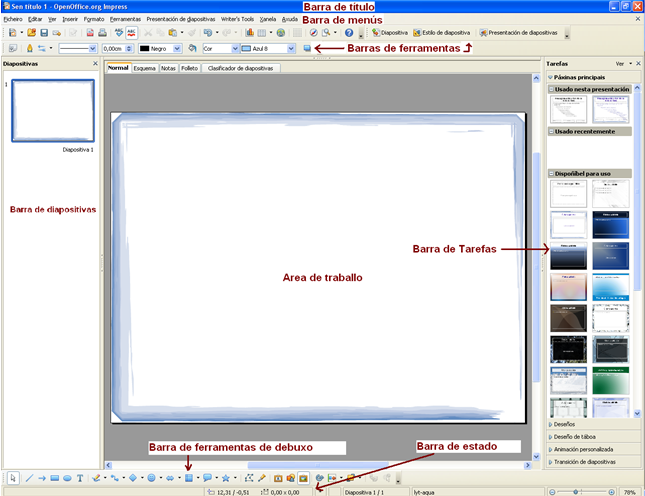Click the Rotate tool icon
Viewport: 645px width, 496px height.
320,478
